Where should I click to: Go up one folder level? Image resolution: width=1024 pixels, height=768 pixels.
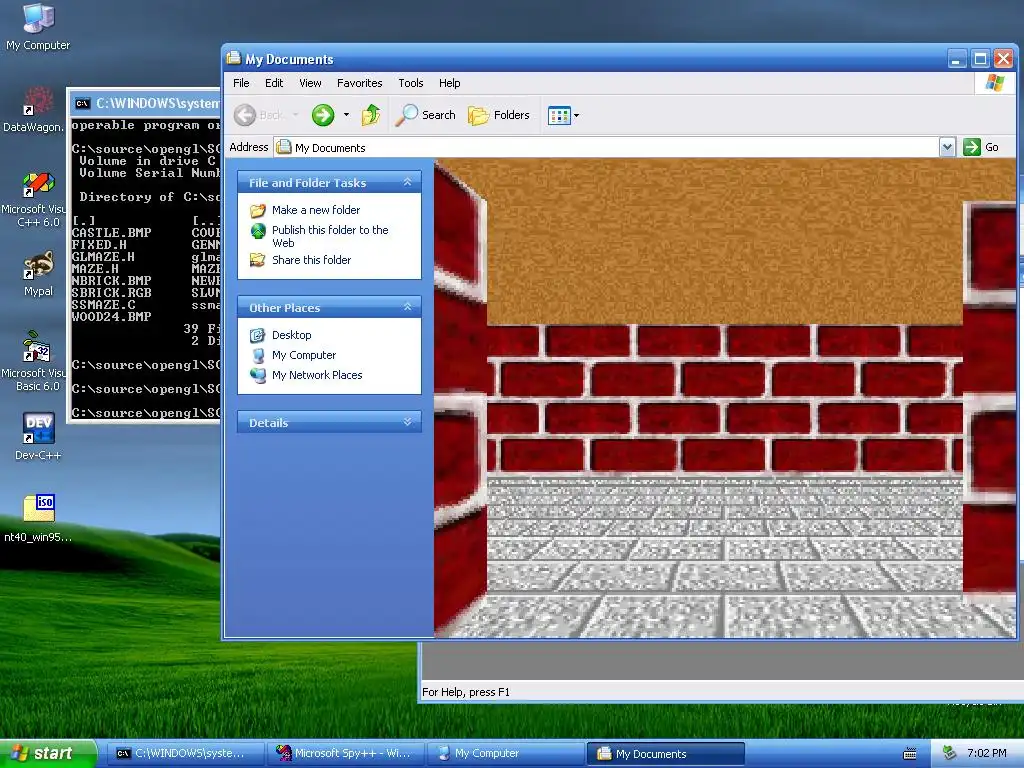371,115
